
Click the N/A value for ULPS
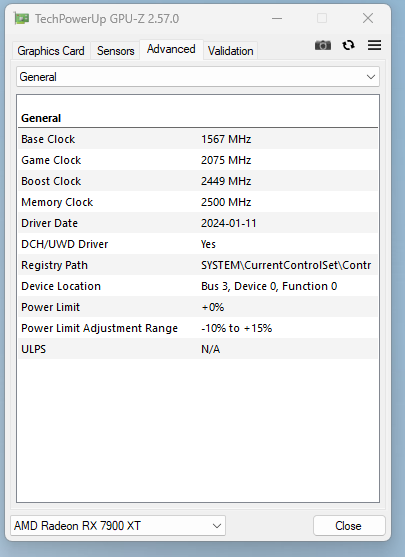pyautogui.click(x=210, y=349)
